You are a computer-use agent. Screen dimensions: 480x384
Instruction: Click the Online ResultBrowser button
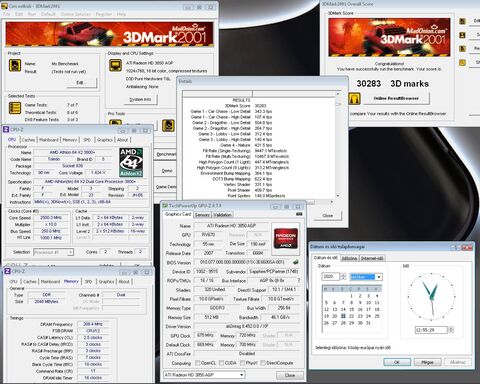396,98
